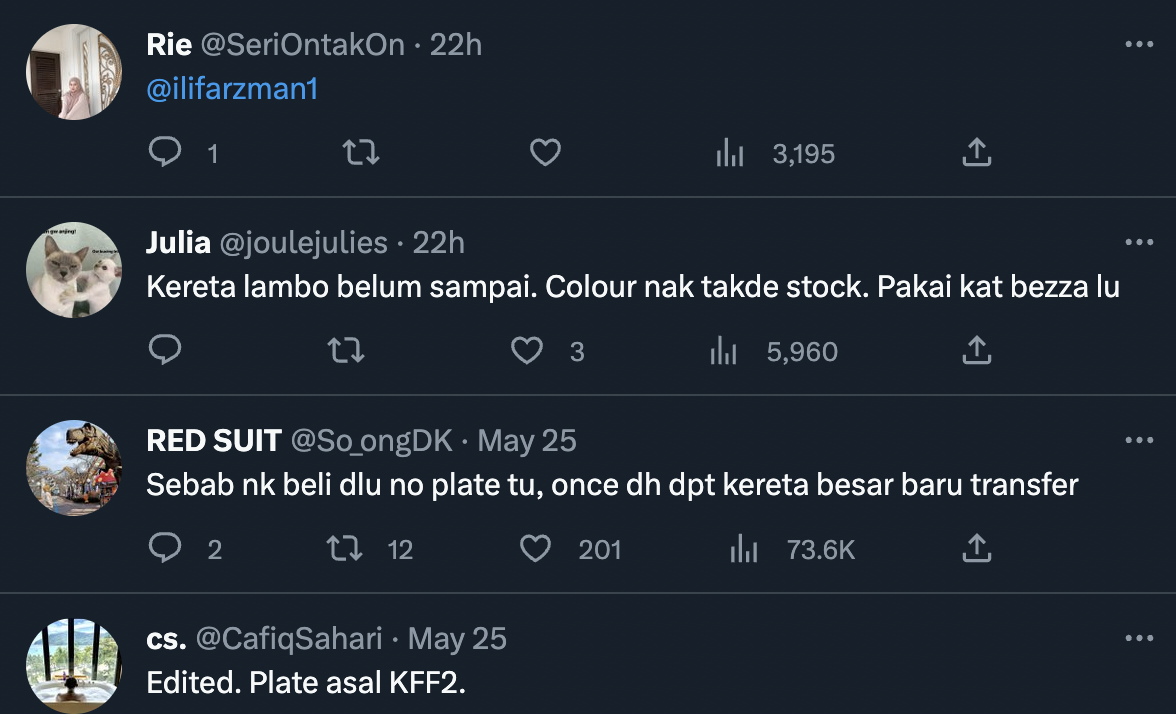Open more menu on Julia's tweet
The image size is (1176, 714).
click(1139, 243)
